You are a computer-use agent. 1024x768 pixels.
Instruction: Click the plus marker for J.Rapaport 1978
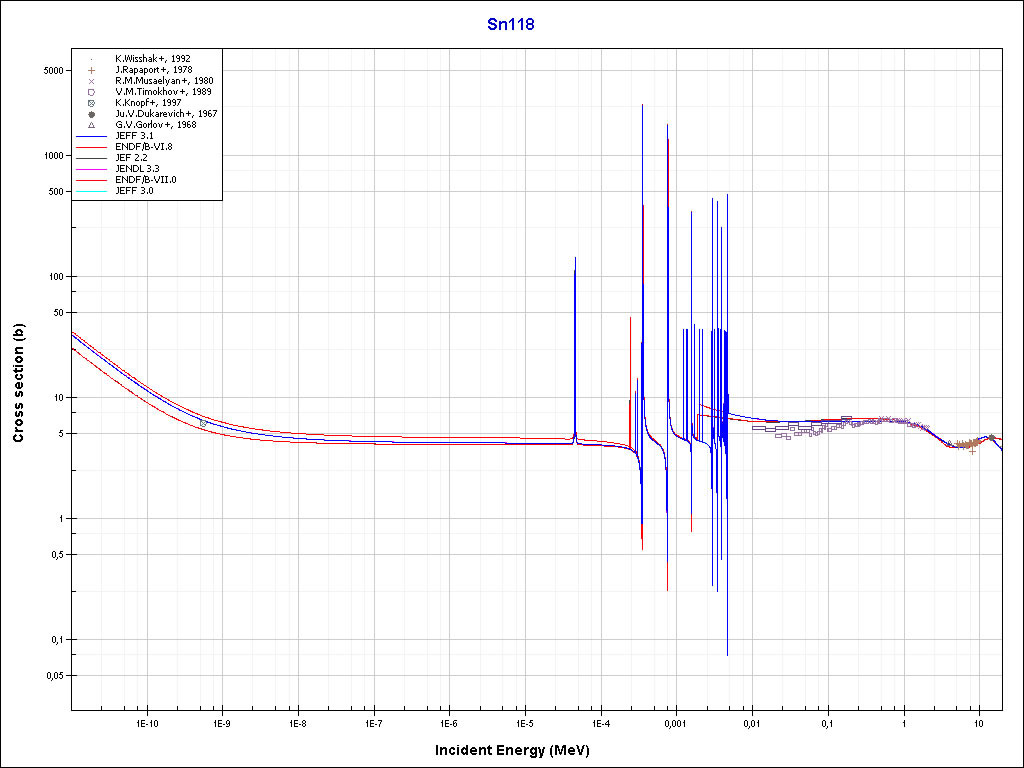(x=91, y=70)
